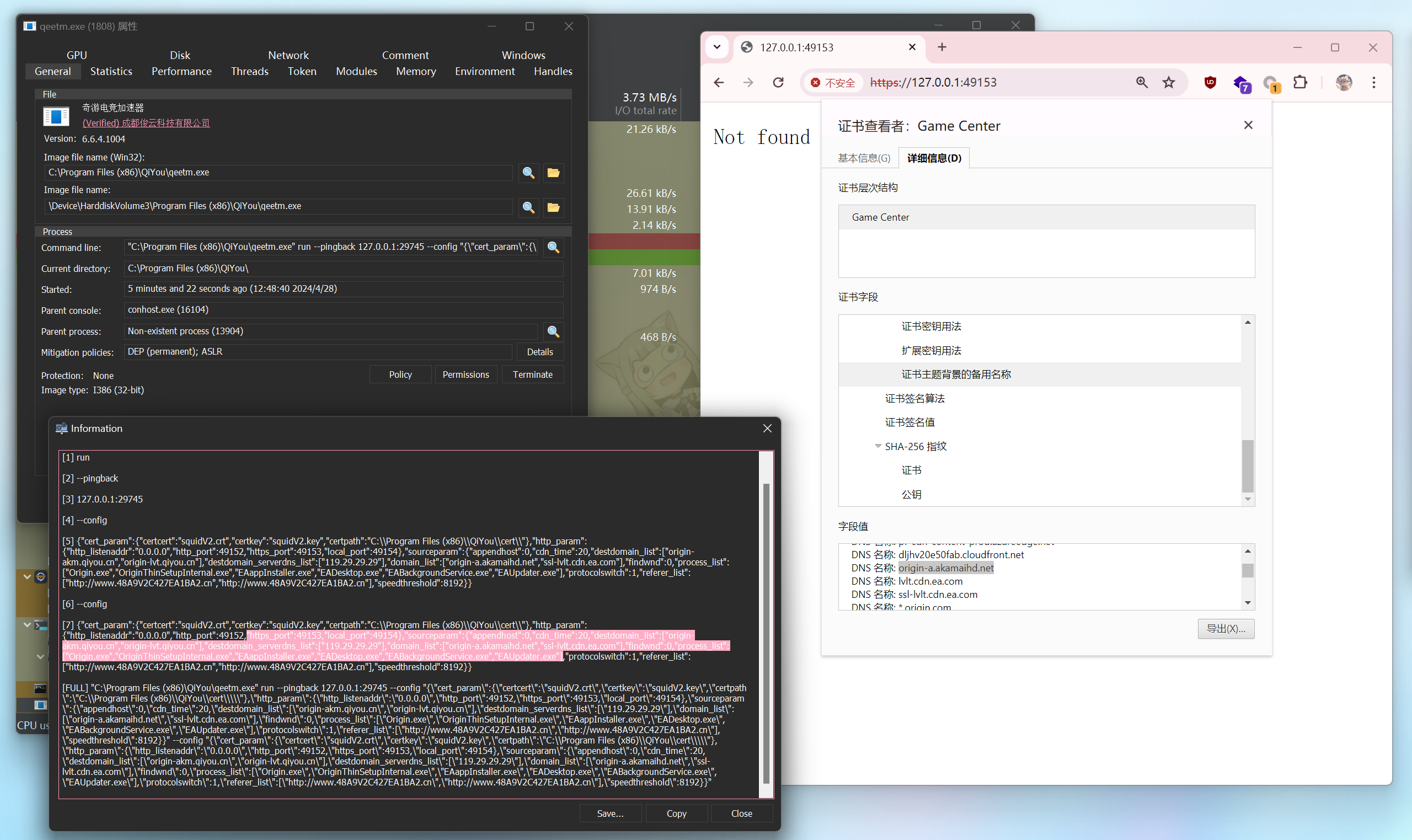Image resolution: width=1412 pixels, height=840 pixels.
Task: Collapse the SHA-256 指纹 tree node
Action: coord(878,446)
